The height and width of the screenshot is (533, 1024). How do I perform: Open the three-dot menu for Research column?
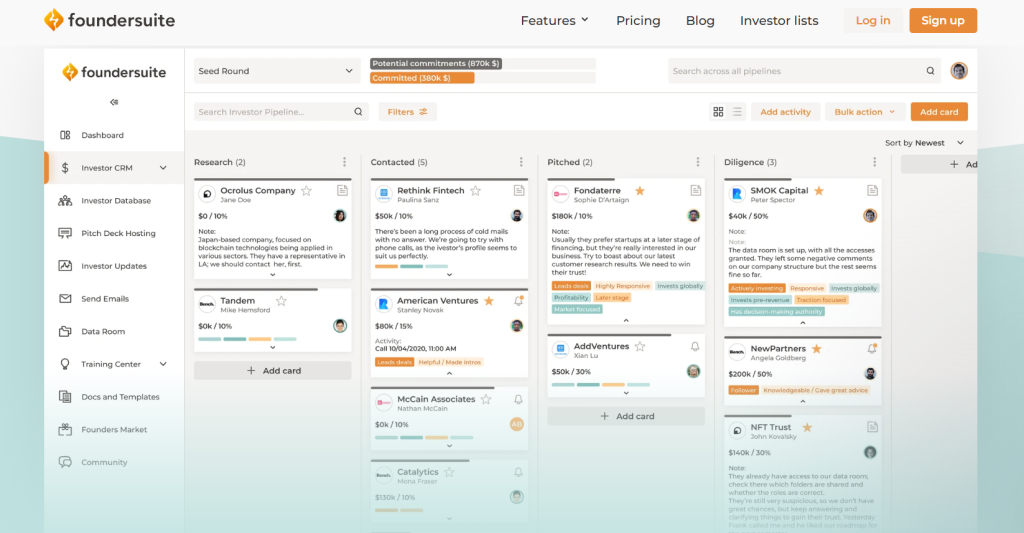click(344, 162)
